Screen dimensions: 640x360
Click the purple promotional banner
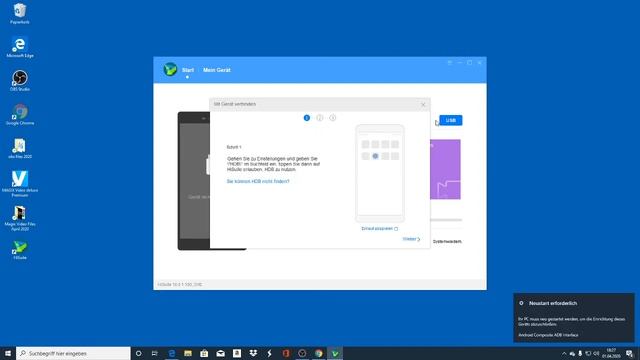pyautogui.click(x=445, y=169)
